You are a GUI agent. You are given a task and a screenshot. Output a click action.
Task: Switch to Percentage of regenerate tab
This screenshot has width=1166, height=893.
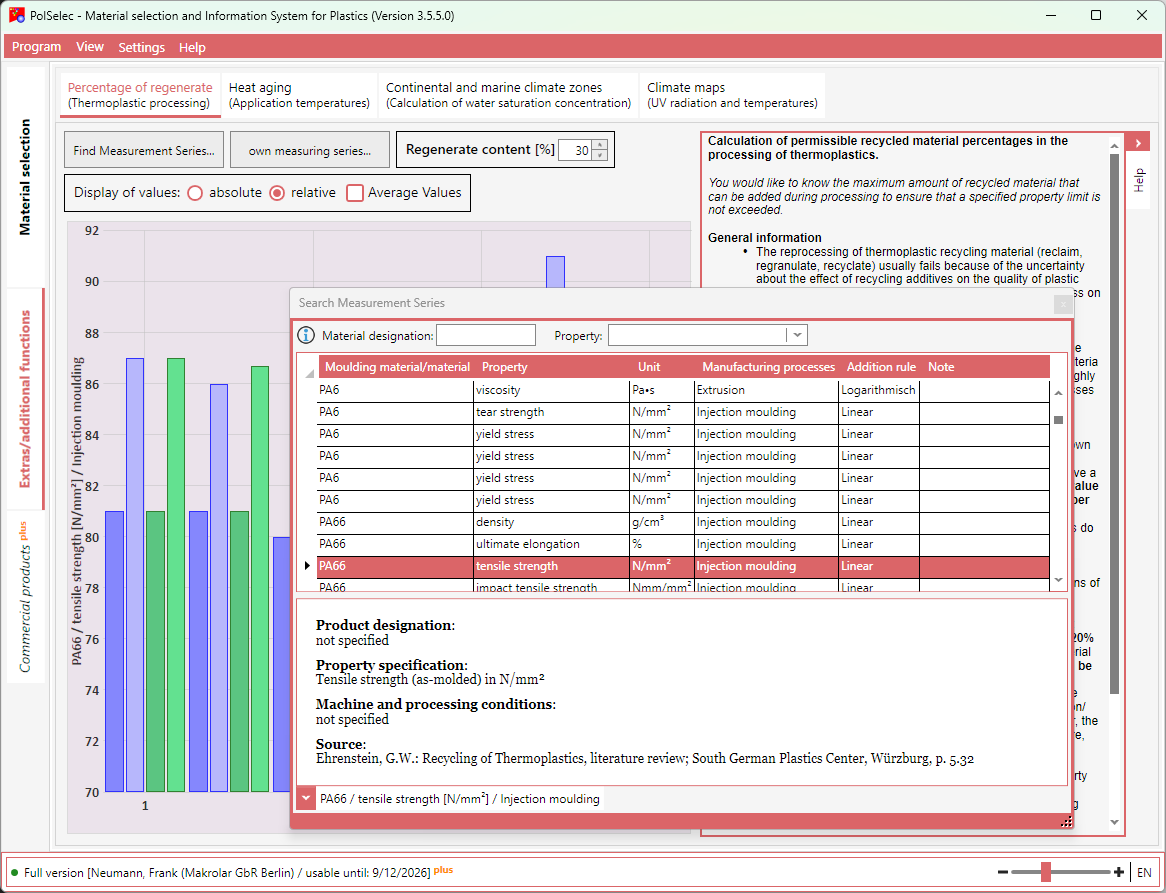point(140,94)
